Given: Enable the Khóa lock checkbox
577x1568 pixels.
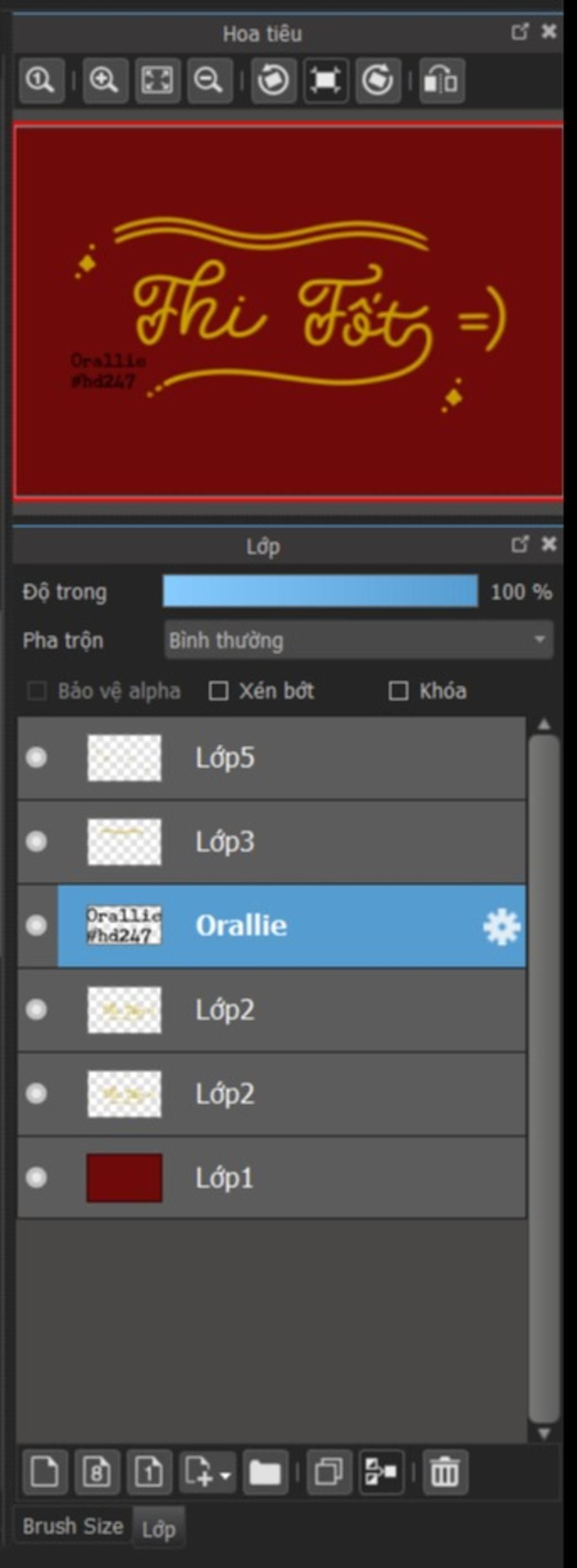Looking at the screenshot, I should tap(398, 691).
